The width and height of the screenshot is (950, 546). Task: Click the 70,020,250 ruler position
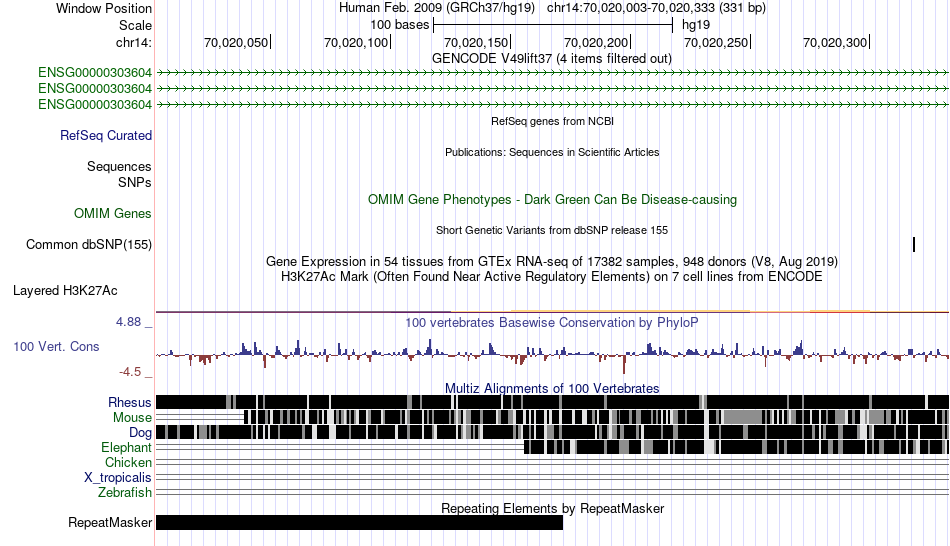(717, 42)
